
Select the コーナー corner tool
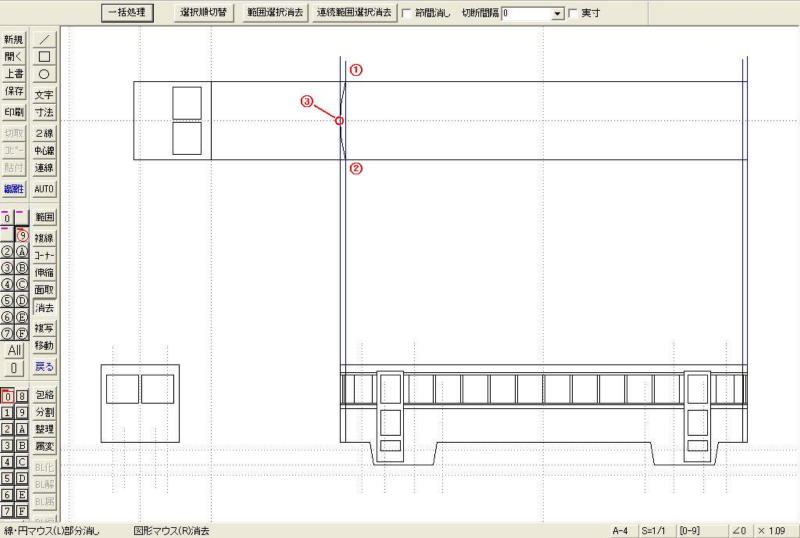coord(44,255)
